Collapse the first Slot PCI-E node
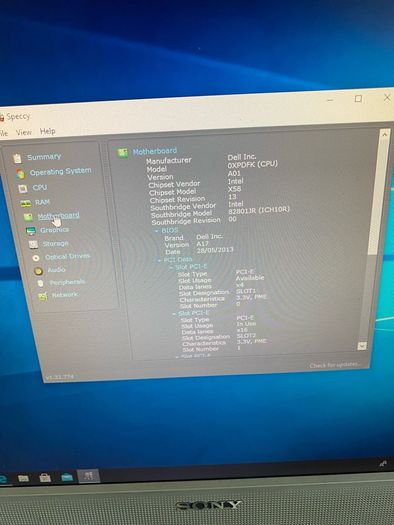394x525 pixels. pyautogui.click(x=171, y=268)
